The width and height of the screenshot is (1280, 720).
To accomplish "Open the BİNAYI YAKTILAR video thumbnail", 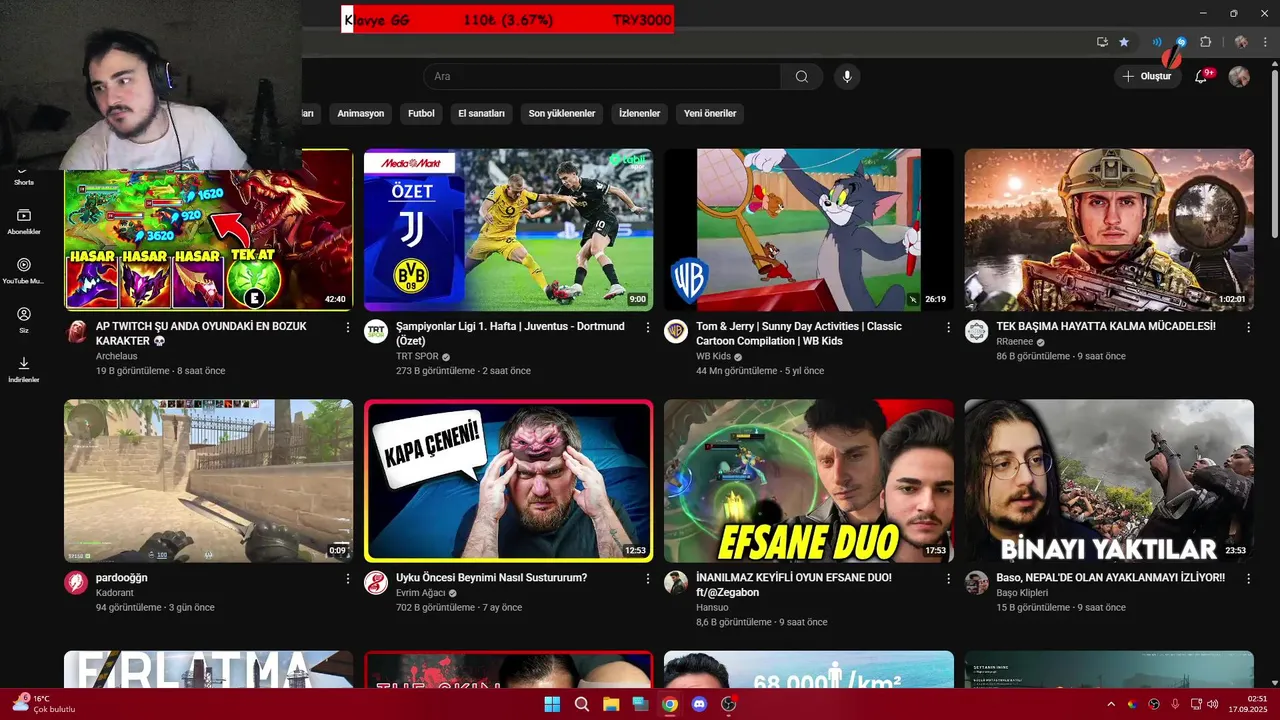I will click(1109, 481).
